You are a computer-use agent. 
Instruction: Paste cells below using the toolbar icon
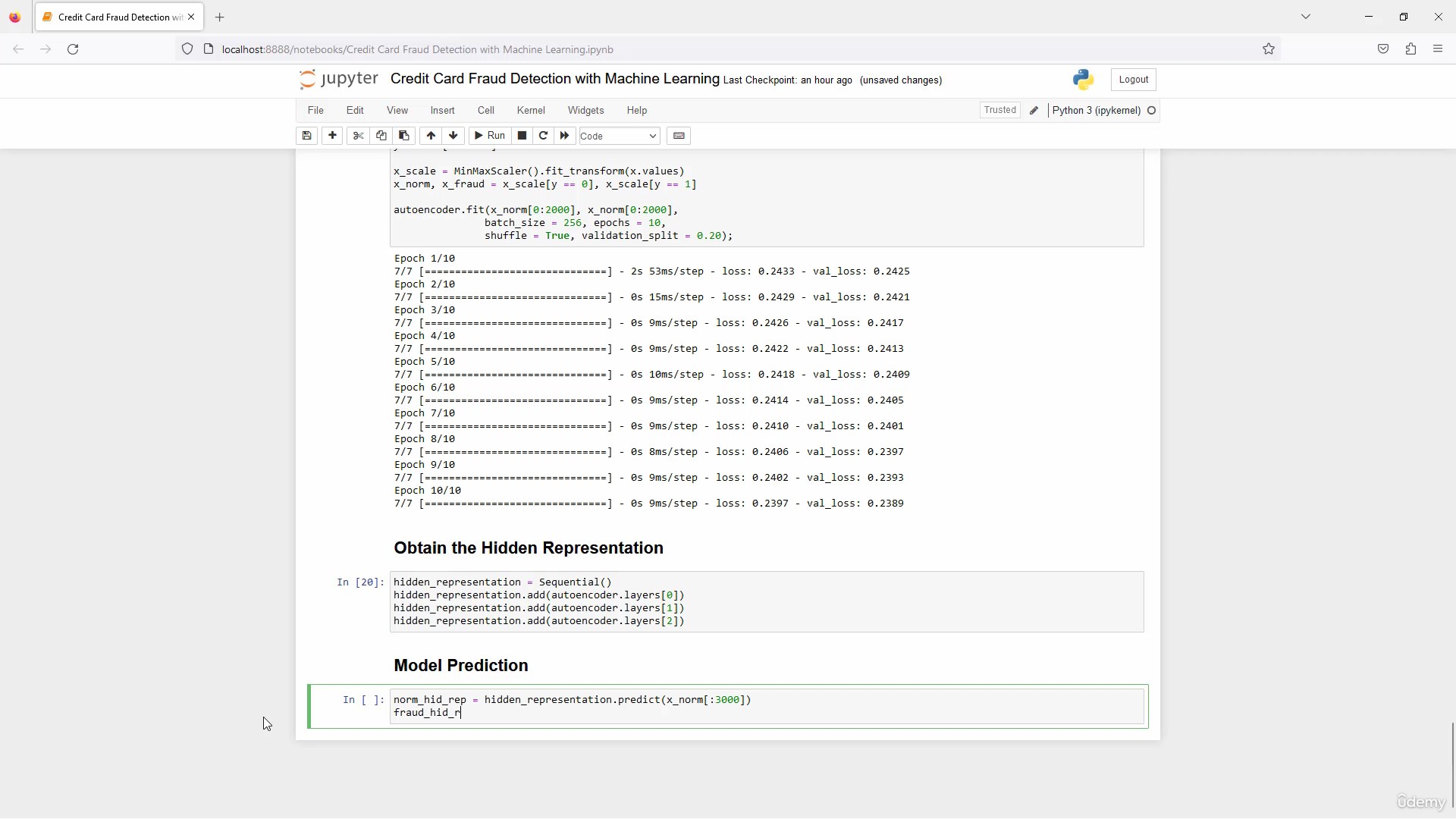click(x=404, y=136)
